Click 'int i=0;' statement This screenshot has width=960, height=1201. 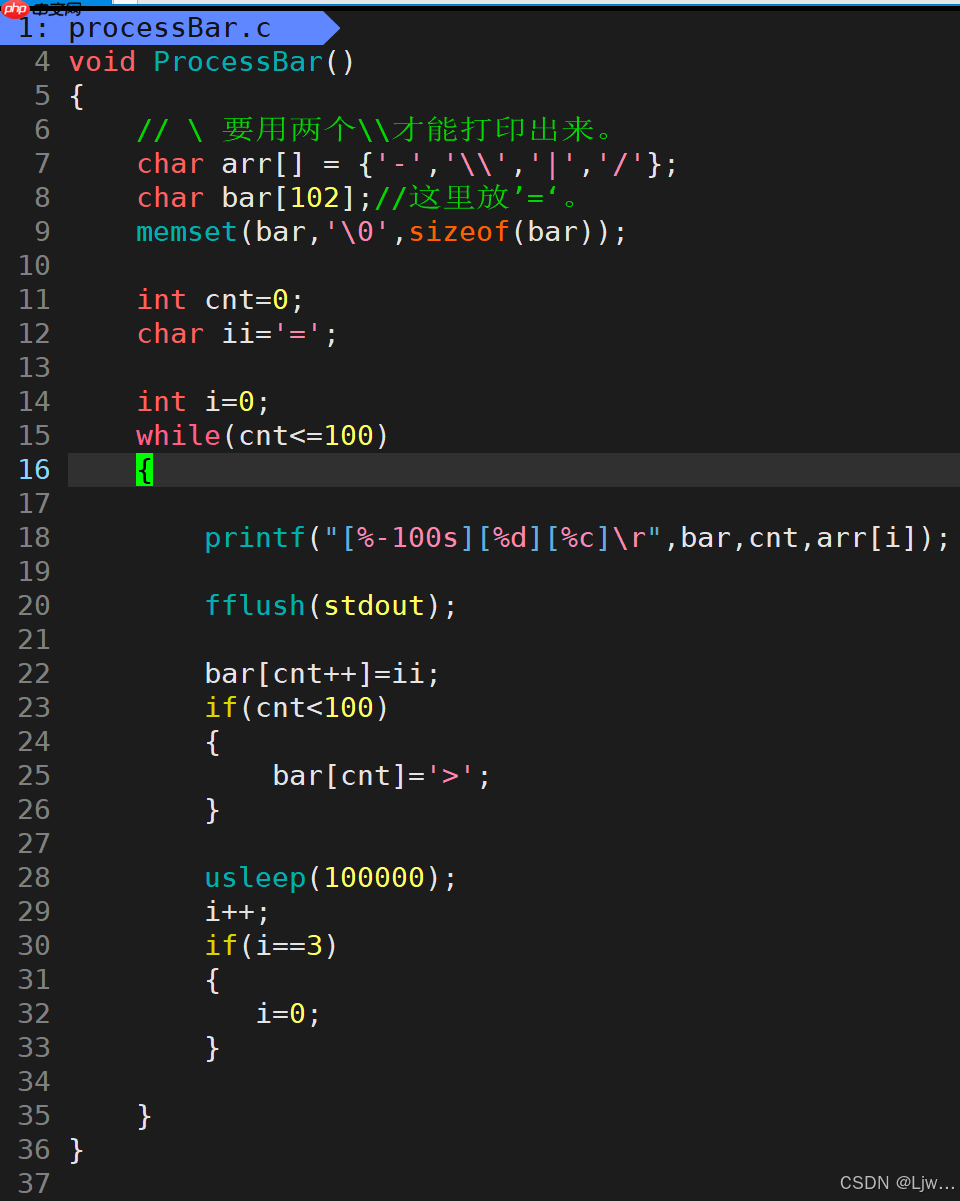[x=203, y=402]
